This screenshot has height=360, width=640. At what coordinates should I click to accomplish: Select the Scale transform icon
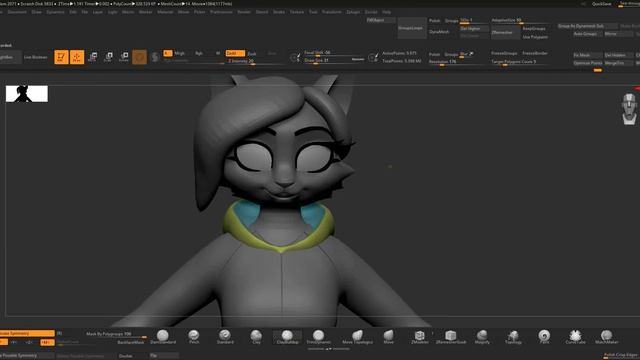(x=108, y=57)
